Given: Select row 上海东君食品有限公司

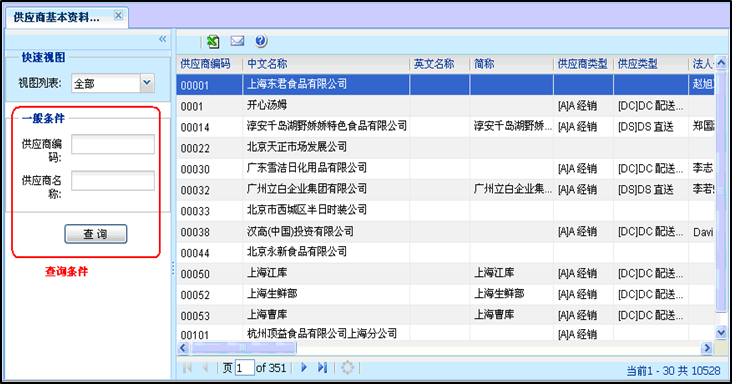Looking at the screenshot, I should (445, 84).
